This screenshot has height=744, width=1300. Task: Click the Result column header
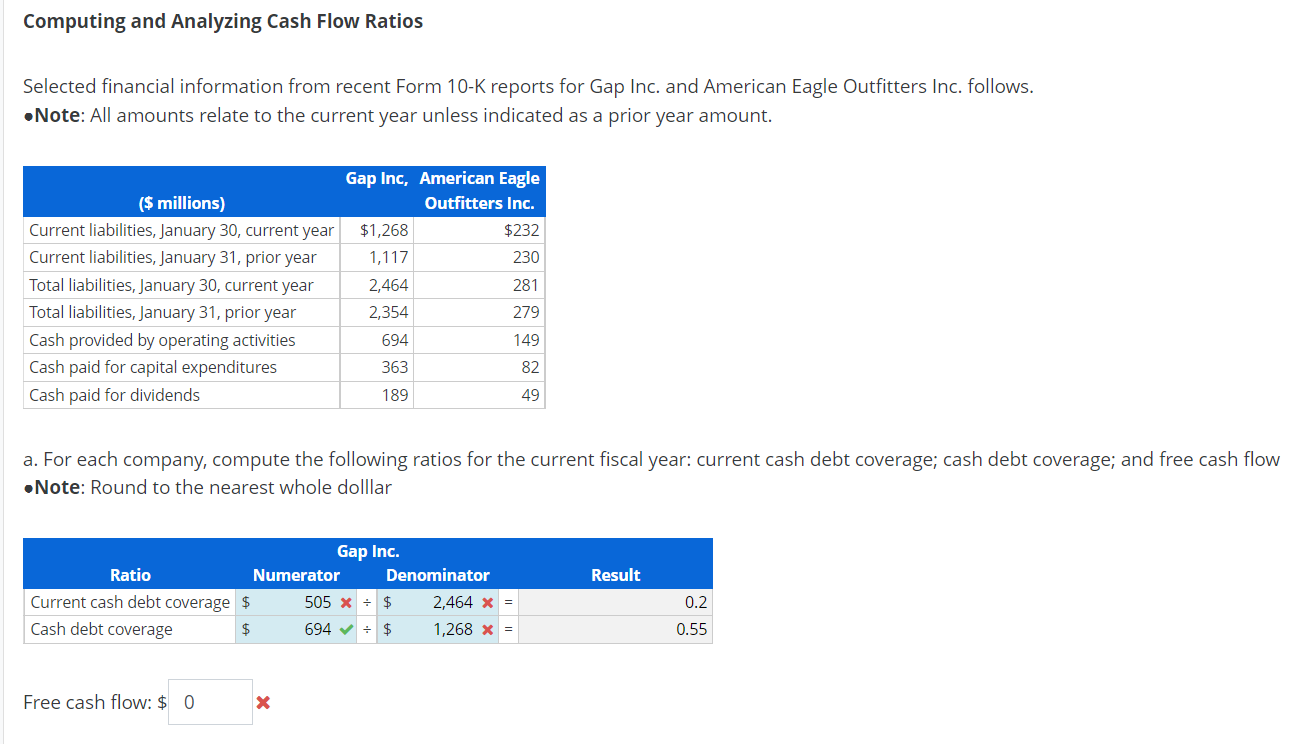coord(616,575)
